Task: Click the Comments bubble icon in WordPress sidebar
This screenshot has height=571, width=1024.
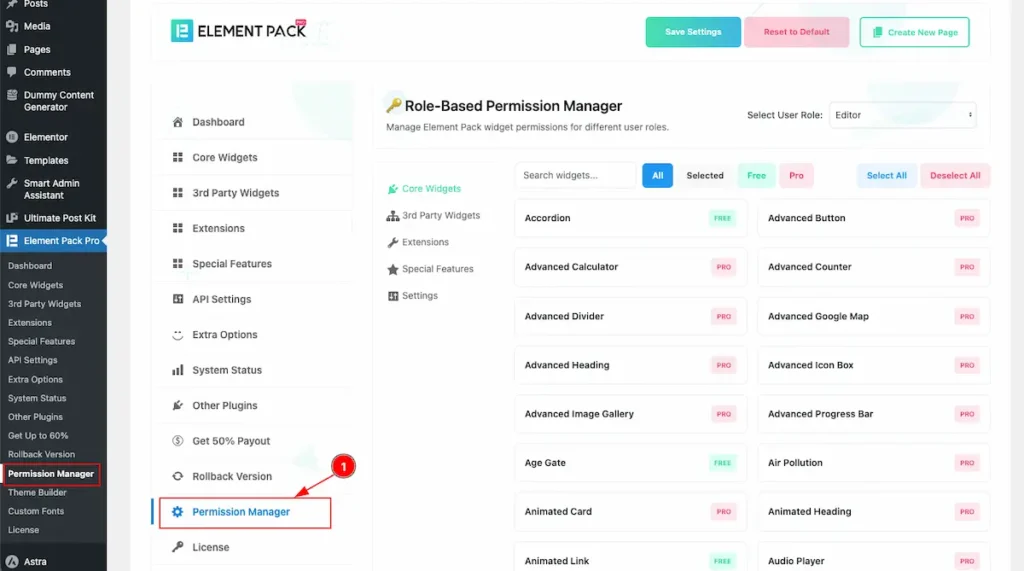Action: (x=12, y=72)
